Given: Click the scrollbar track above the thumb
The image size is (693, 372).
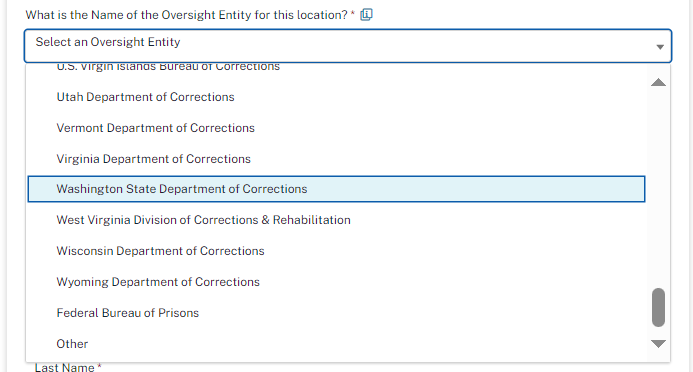Looking at the screenshot, I should point(658,188).
